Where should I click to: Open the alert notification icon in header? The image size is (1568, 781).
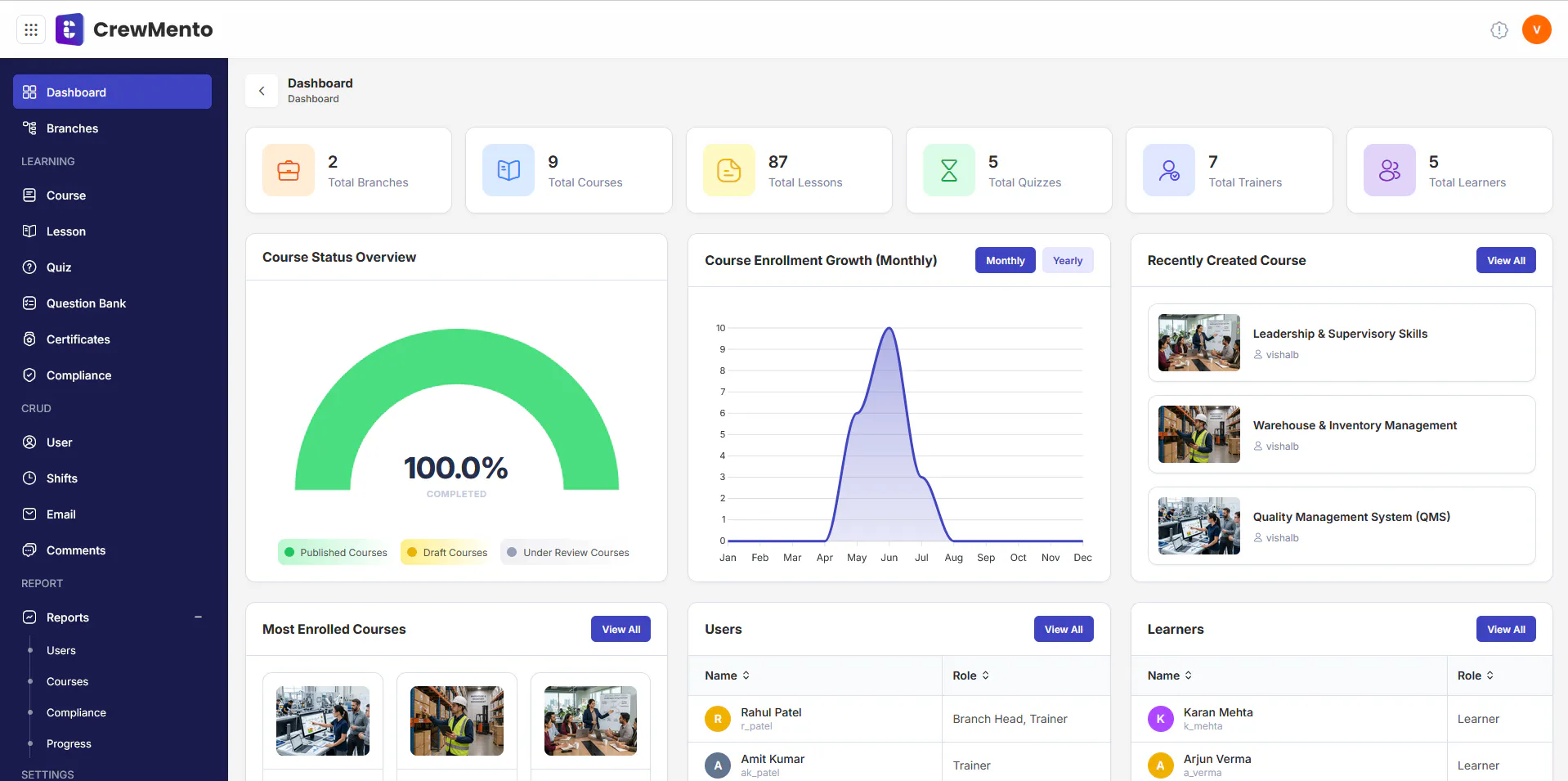pos(1499,29)
